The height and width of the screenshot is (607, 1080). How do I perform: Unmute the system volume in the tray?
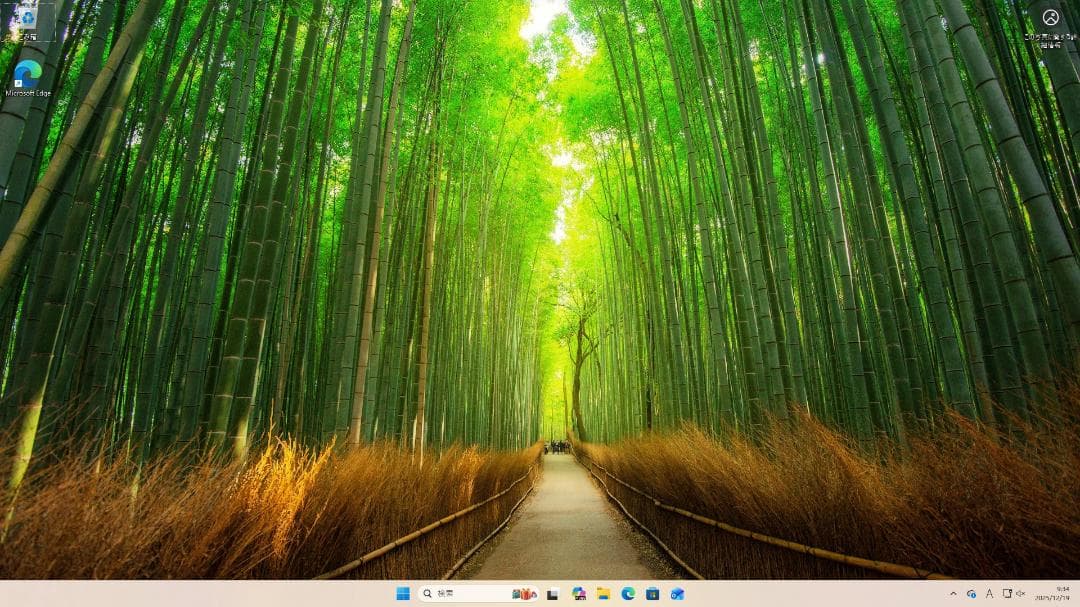pos(1021,594)
